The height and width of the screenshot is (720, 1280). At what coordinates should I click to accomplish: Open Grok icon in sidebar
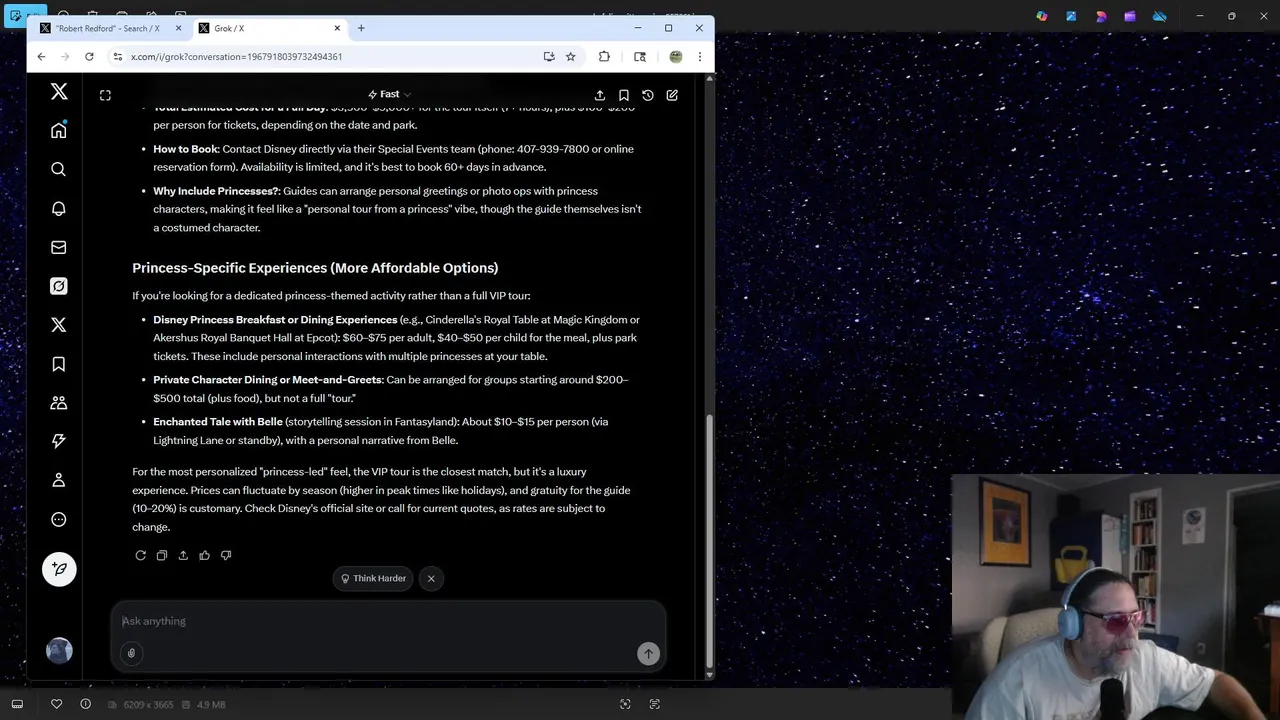[59, 286]
